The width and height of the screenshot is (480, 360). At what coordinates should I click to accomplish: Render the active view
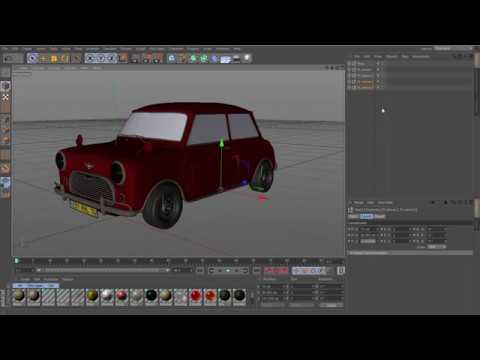[x=135, y=59]
